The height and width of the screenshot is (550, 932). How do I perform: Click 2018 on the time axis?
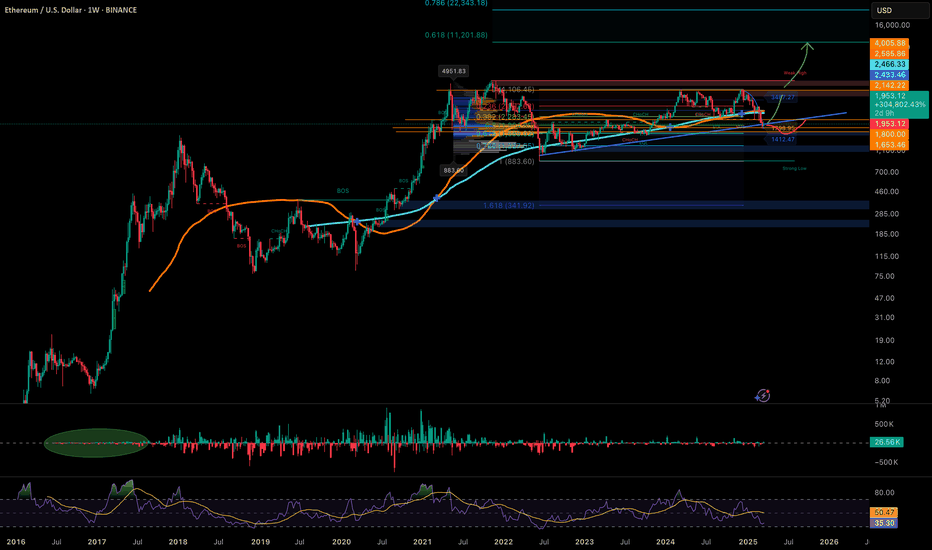click(178, 542)
